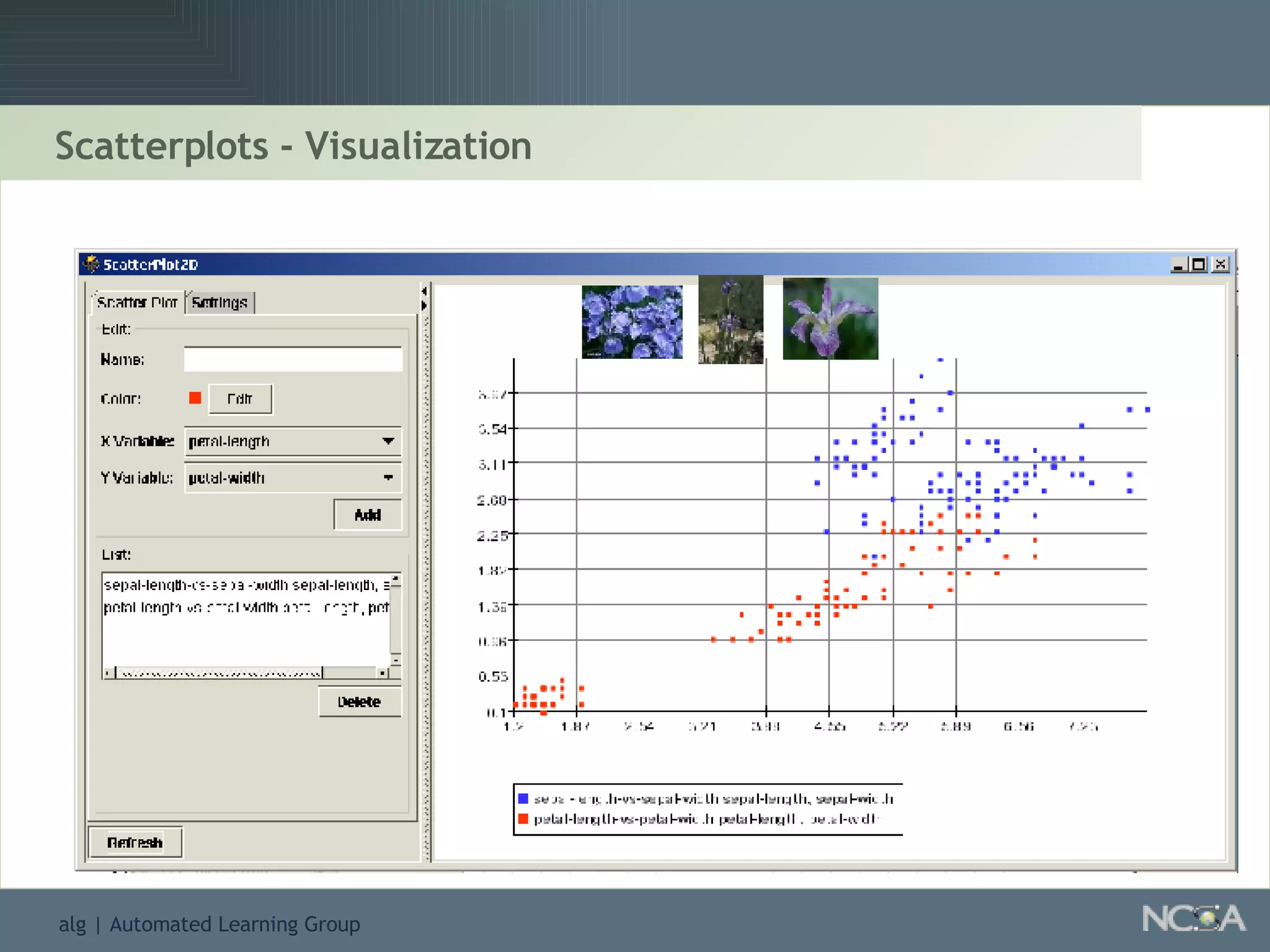Collapse the left panel with the splitter left arrow

(424, 291)
